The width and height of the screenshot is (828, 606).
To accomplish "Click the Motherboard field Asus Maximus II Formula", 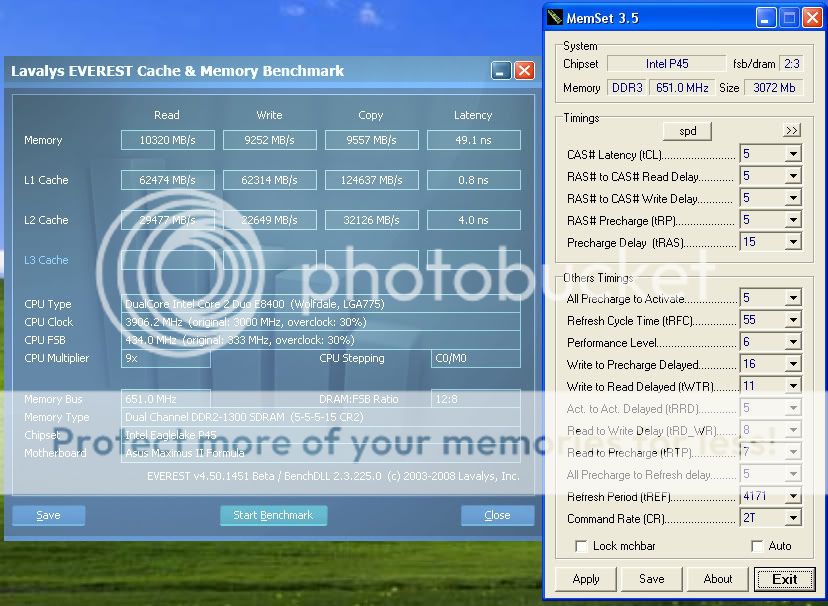I will [321, 453].
